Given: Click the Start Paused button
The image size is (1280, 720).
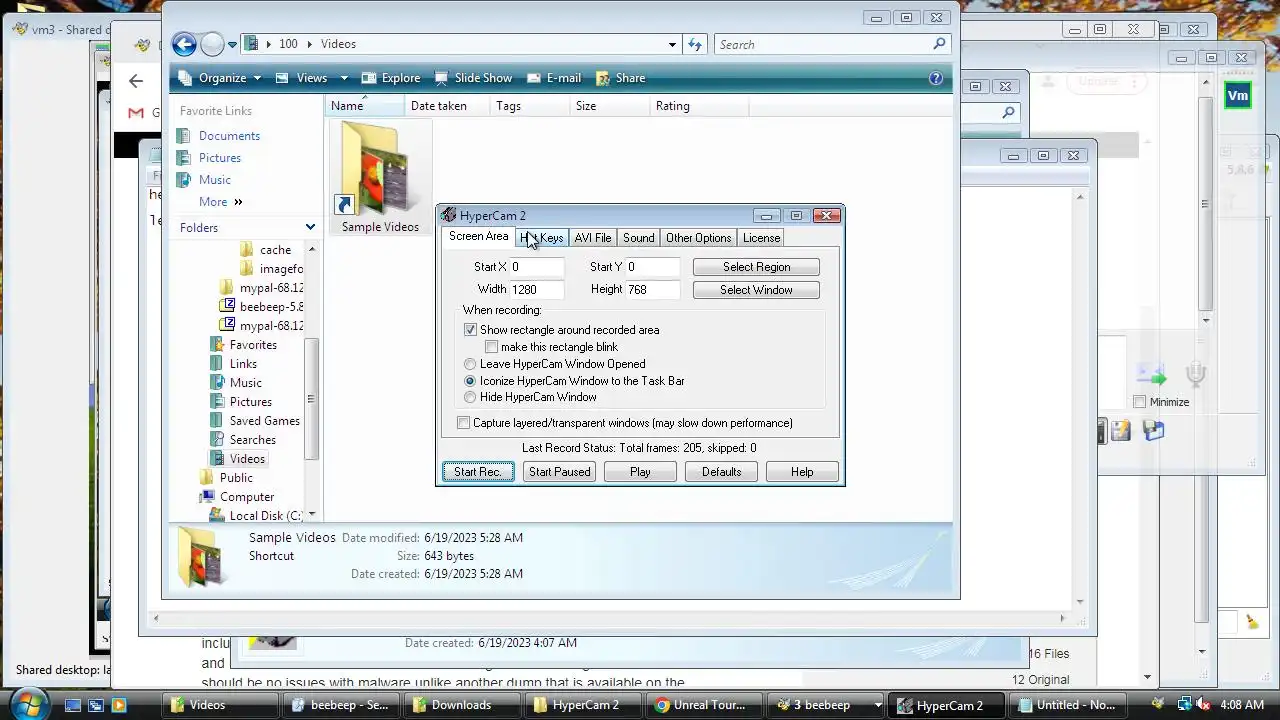Looking at the screenshot, I should (x=559, y=472).
